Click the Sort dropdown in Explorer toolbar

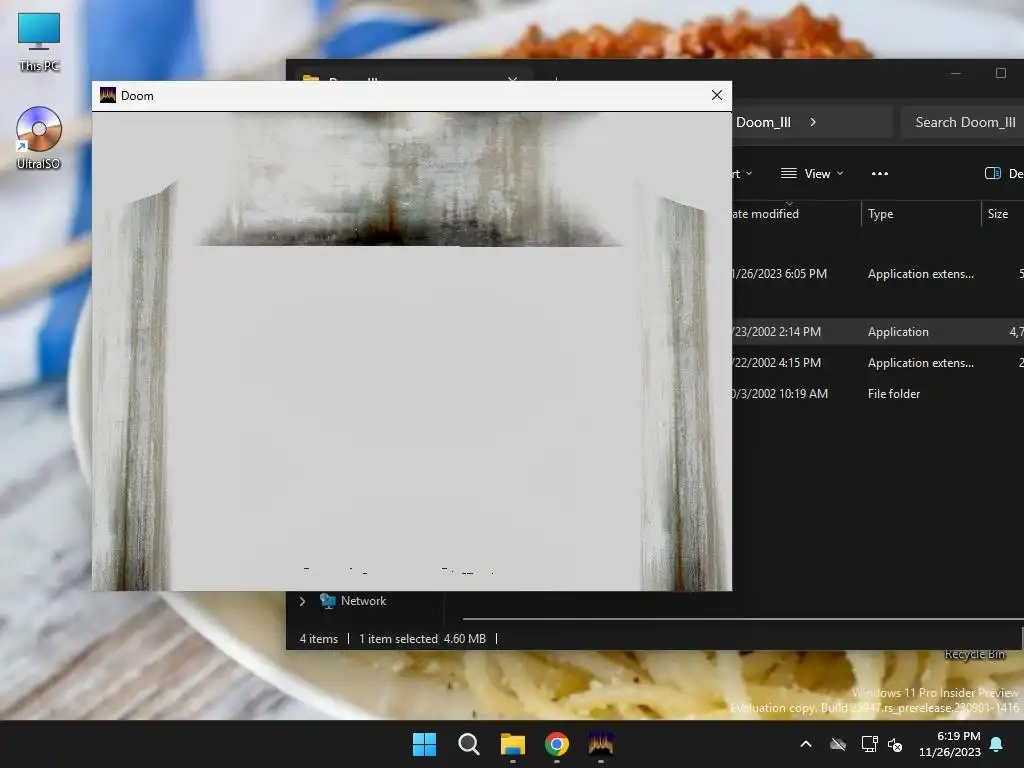tap(742, 174)
